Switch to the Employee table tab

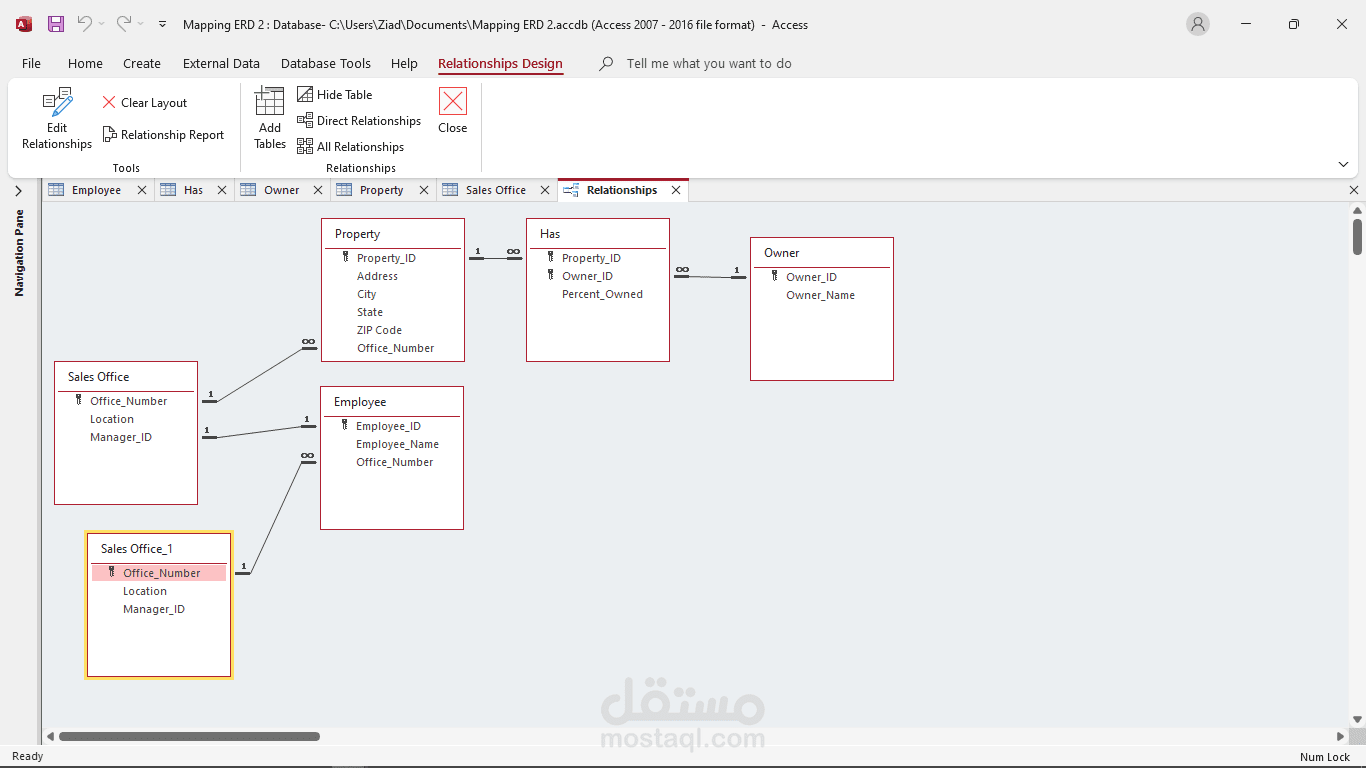tap(97, 190)
